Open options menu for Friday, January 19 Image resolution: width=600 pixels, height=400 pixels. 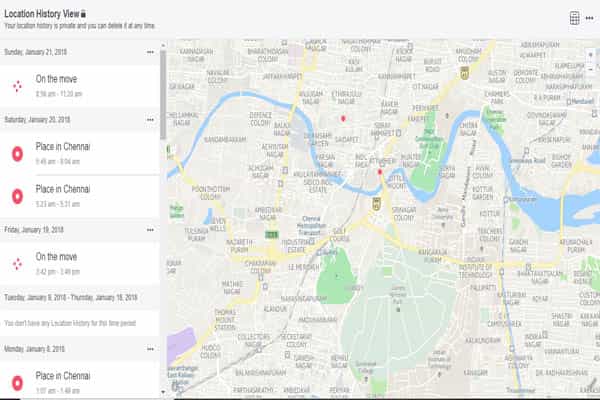(x=150, y=230)
